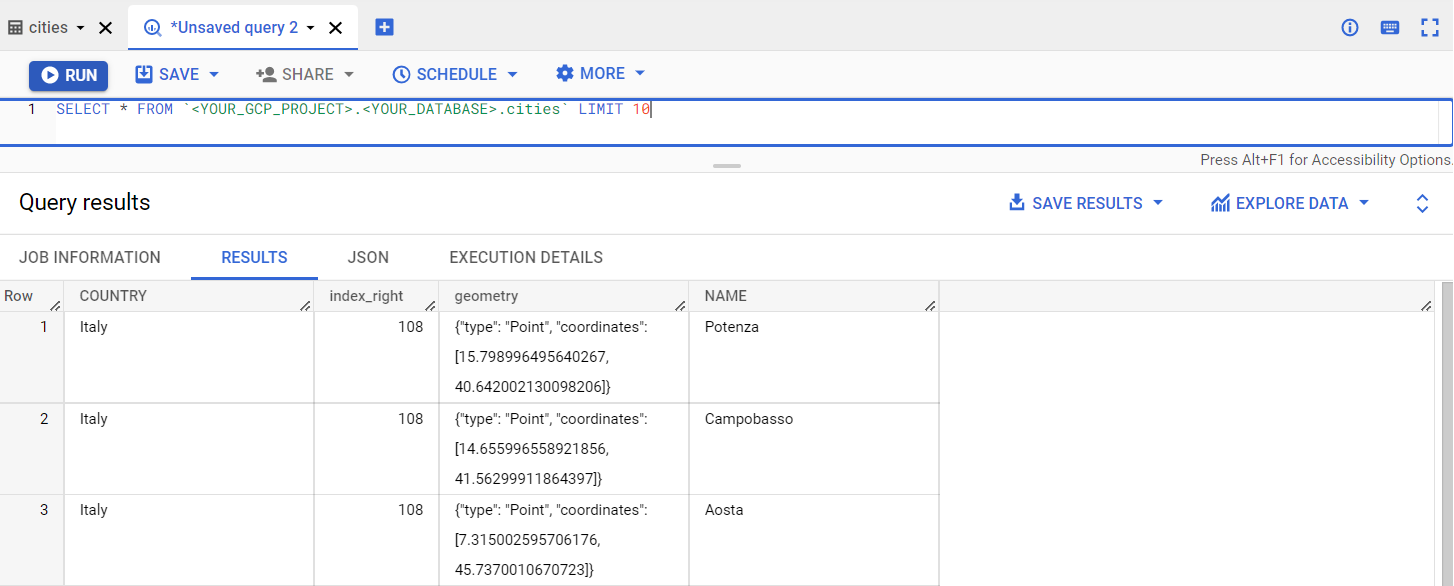Expand or collapse the query results panel
This screenshot has height=586, width=1454.
click(x=1423, y=203)
